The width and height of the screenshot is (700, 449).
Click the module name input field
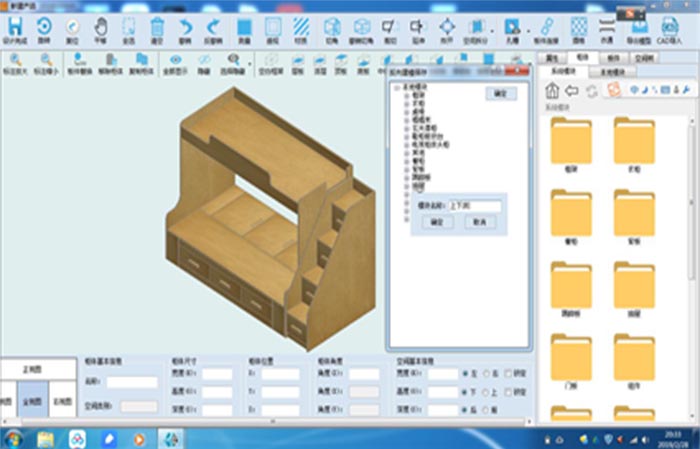pos(474,205)
